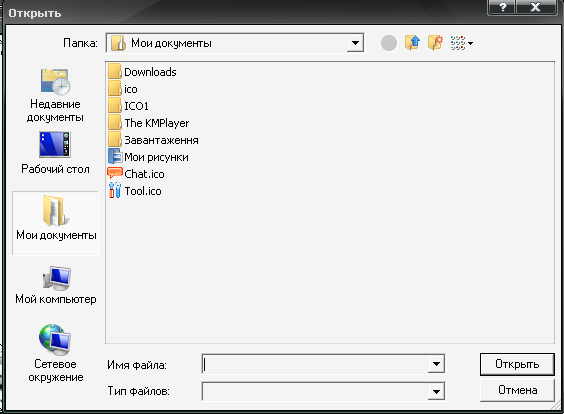Select the ICO1 folder icon
This screenshot has width=564, height=414.
click(115, 105)
